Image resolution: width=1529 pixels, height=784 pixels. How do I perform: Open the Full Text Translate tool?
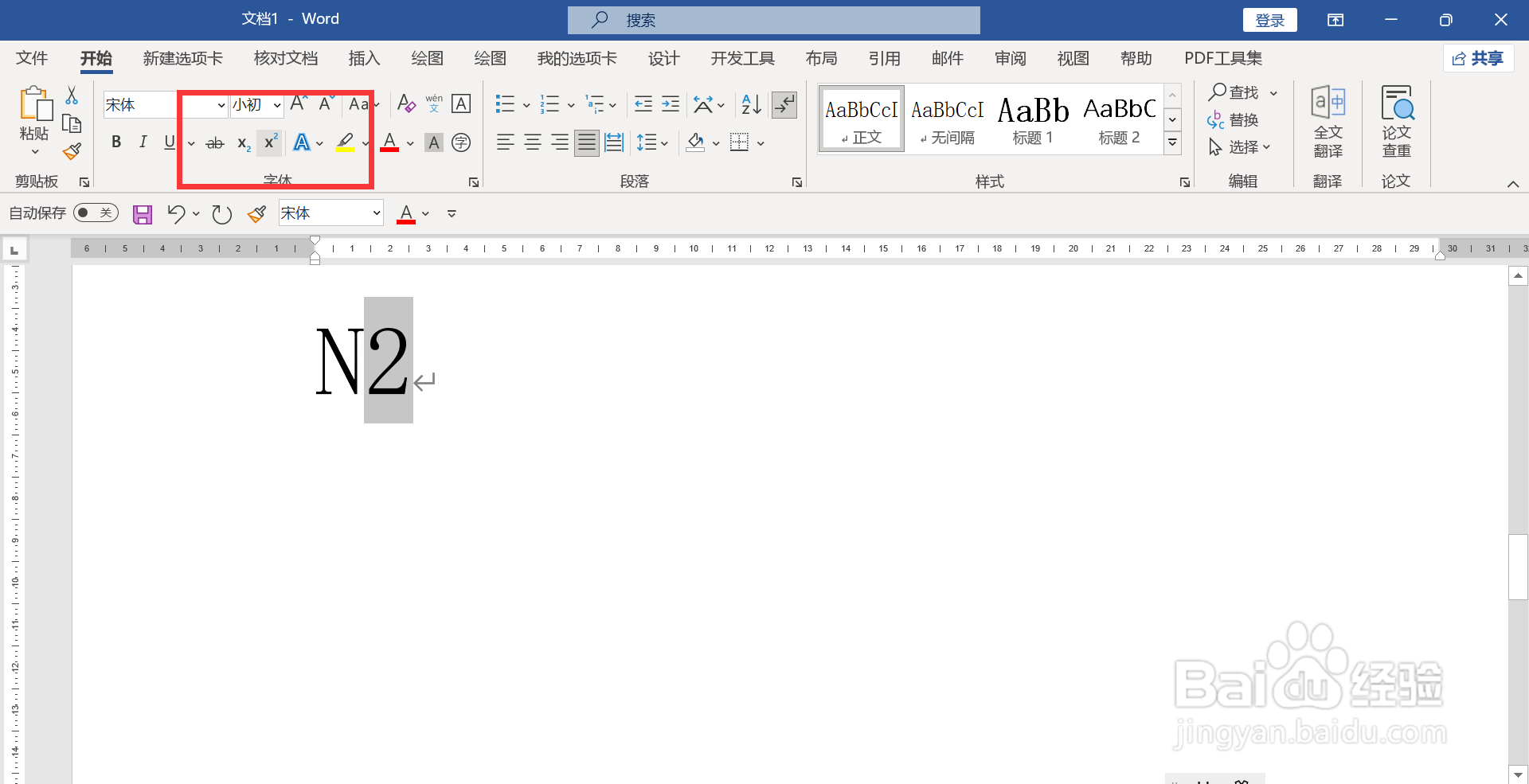1328,122
